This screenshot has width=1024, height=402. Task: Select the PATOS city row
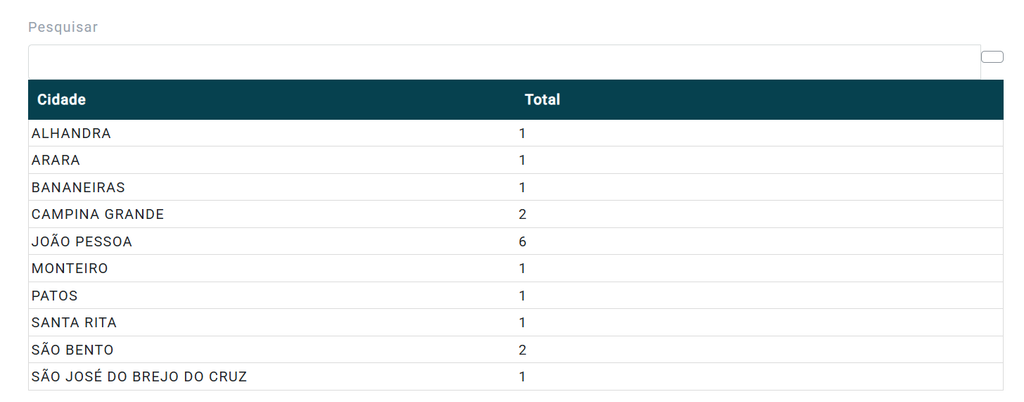click(x=515, y=296)
